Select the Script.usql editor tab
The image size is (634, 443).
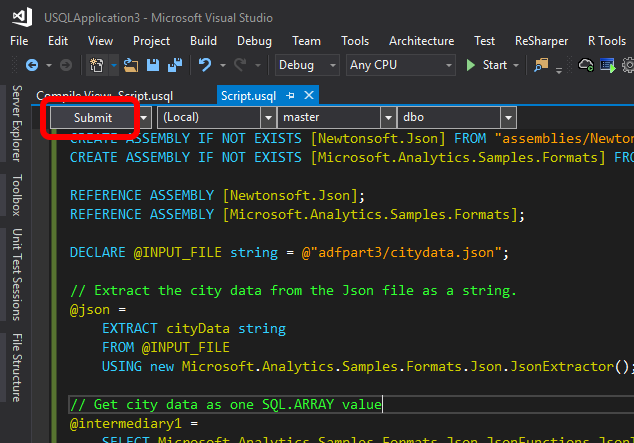pyautogui.click(x=248, y=96)
